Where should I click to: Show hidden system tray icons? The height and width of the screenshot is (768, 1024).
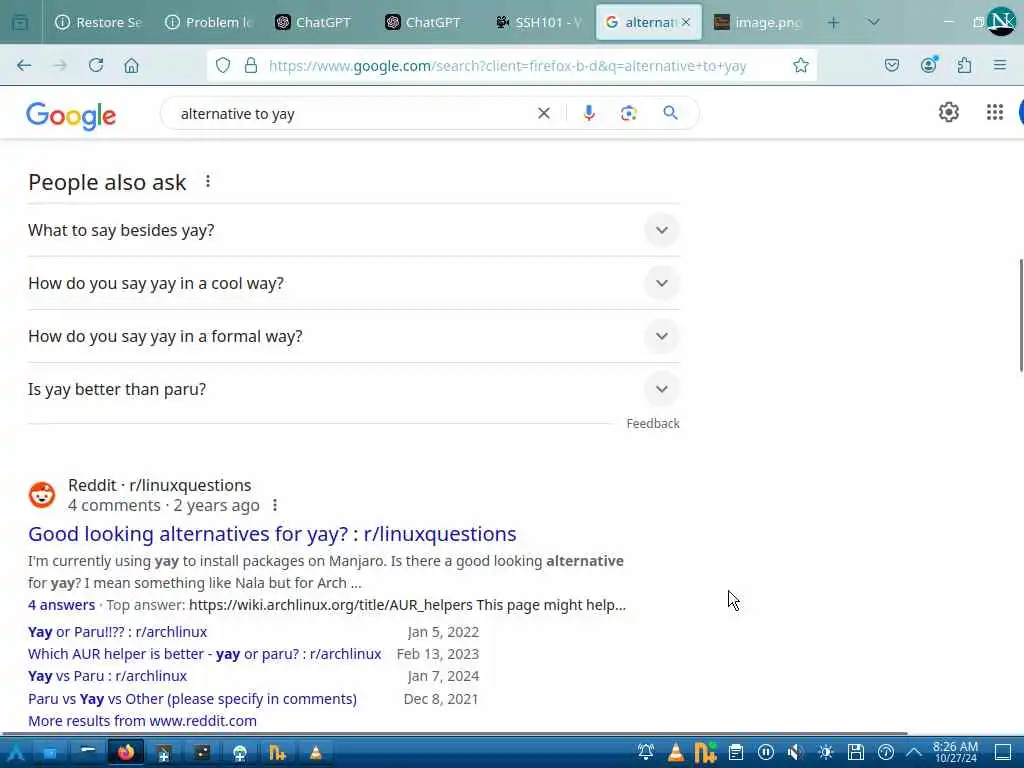pyautogui.click(x=914, y=752)
